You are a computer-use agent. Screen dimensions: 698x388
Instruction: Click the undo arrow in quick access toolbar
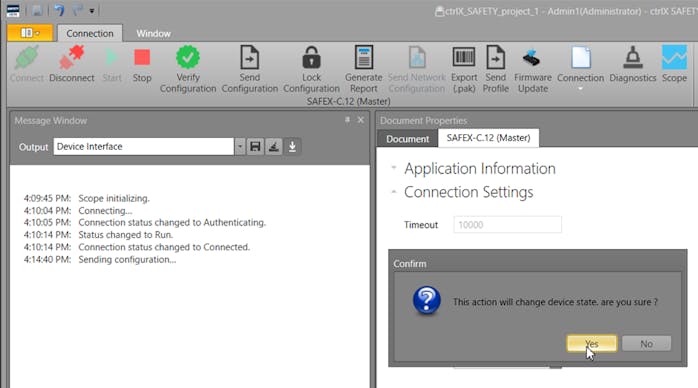point(59,10)
